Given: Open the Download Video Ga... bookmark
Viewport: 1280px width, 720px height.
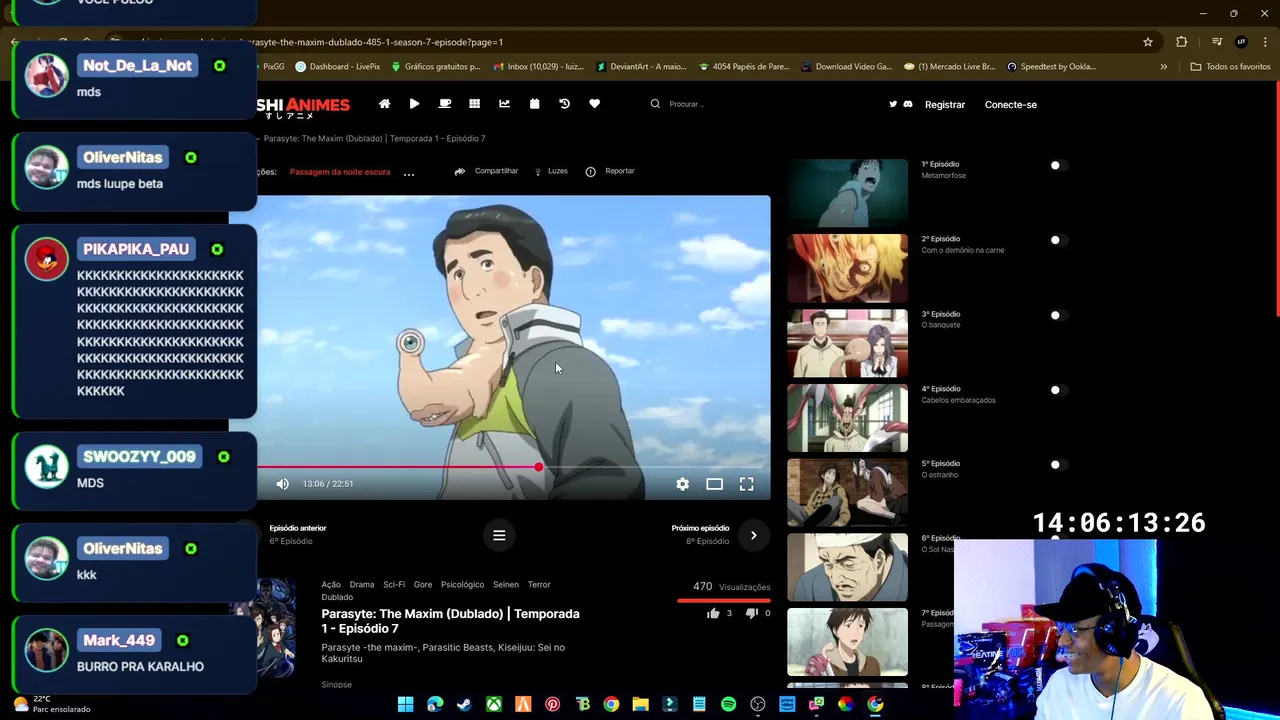Looking at the screenshot, I should coord(845,67).
